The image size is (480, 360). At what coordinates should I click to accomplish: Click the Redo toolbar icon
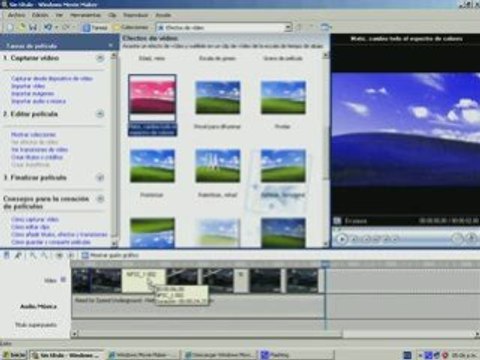click(x=66, y=27)
